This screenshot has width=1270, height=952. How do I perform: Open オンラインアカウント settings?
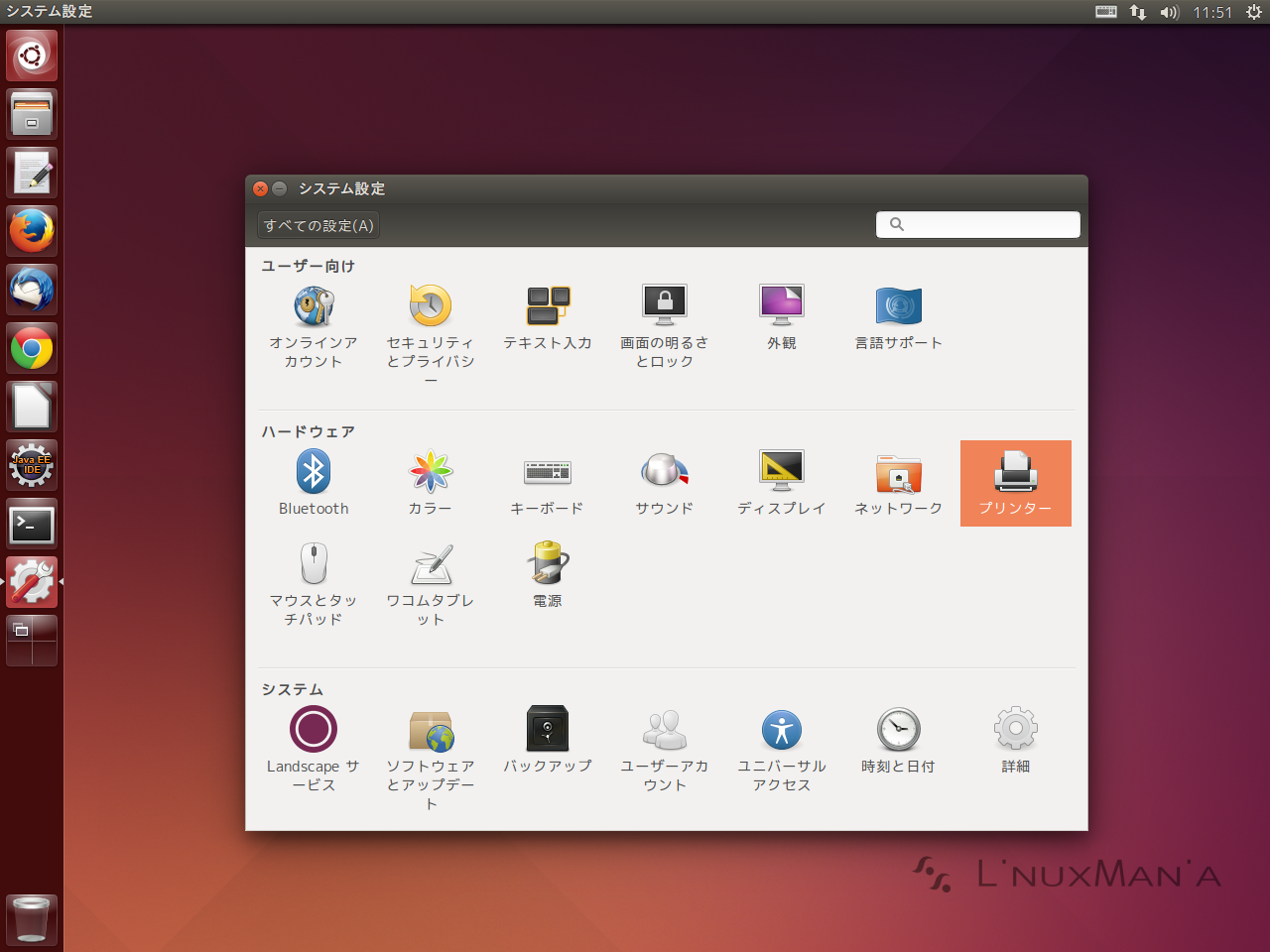pos(314,327)
